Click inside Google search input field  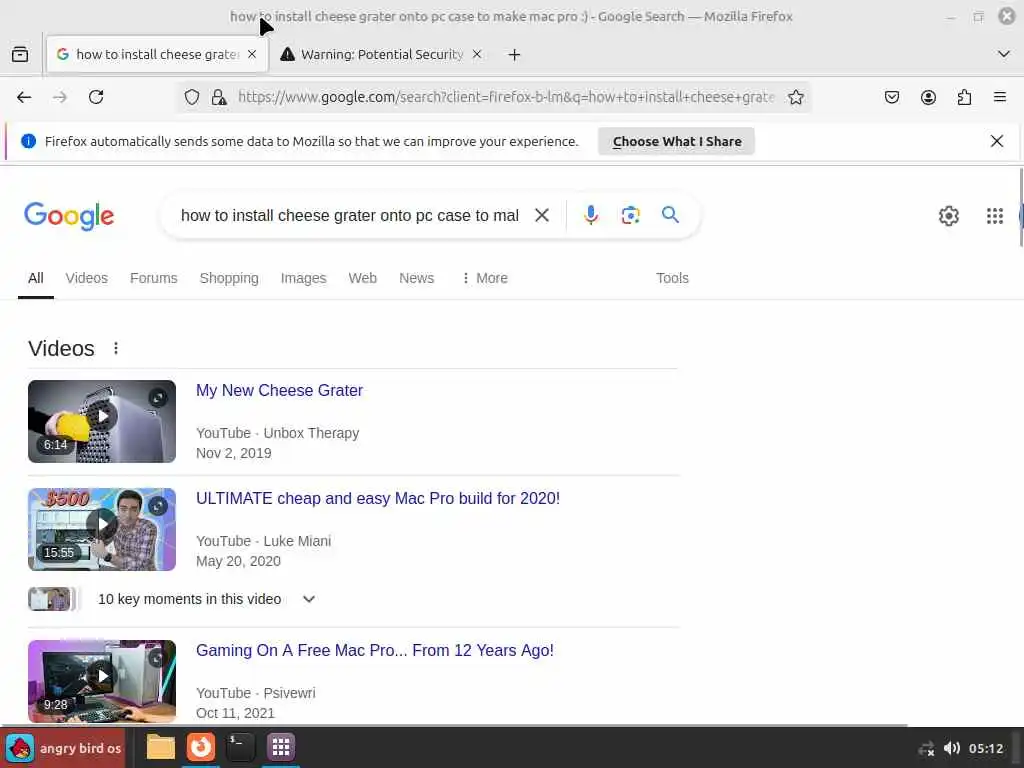click(x=349, y=216)
